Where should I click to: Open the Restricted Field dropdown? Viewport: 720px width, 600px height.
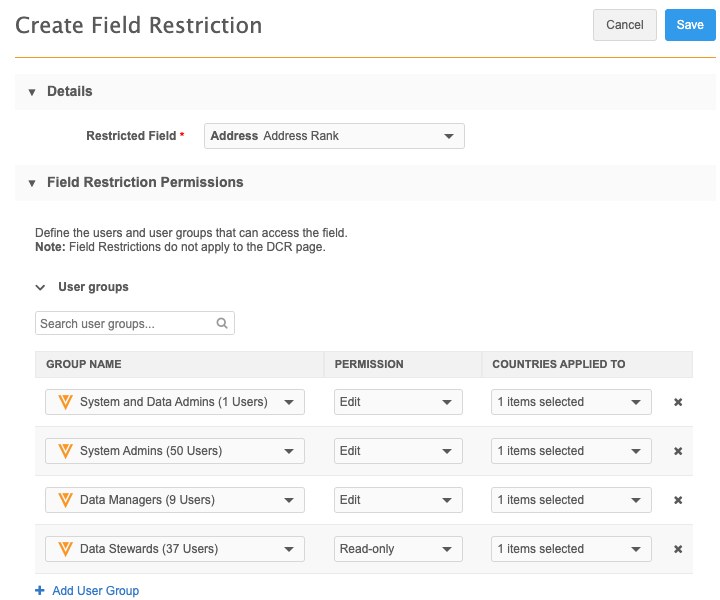pyautogui.click(x=334, y=136)
